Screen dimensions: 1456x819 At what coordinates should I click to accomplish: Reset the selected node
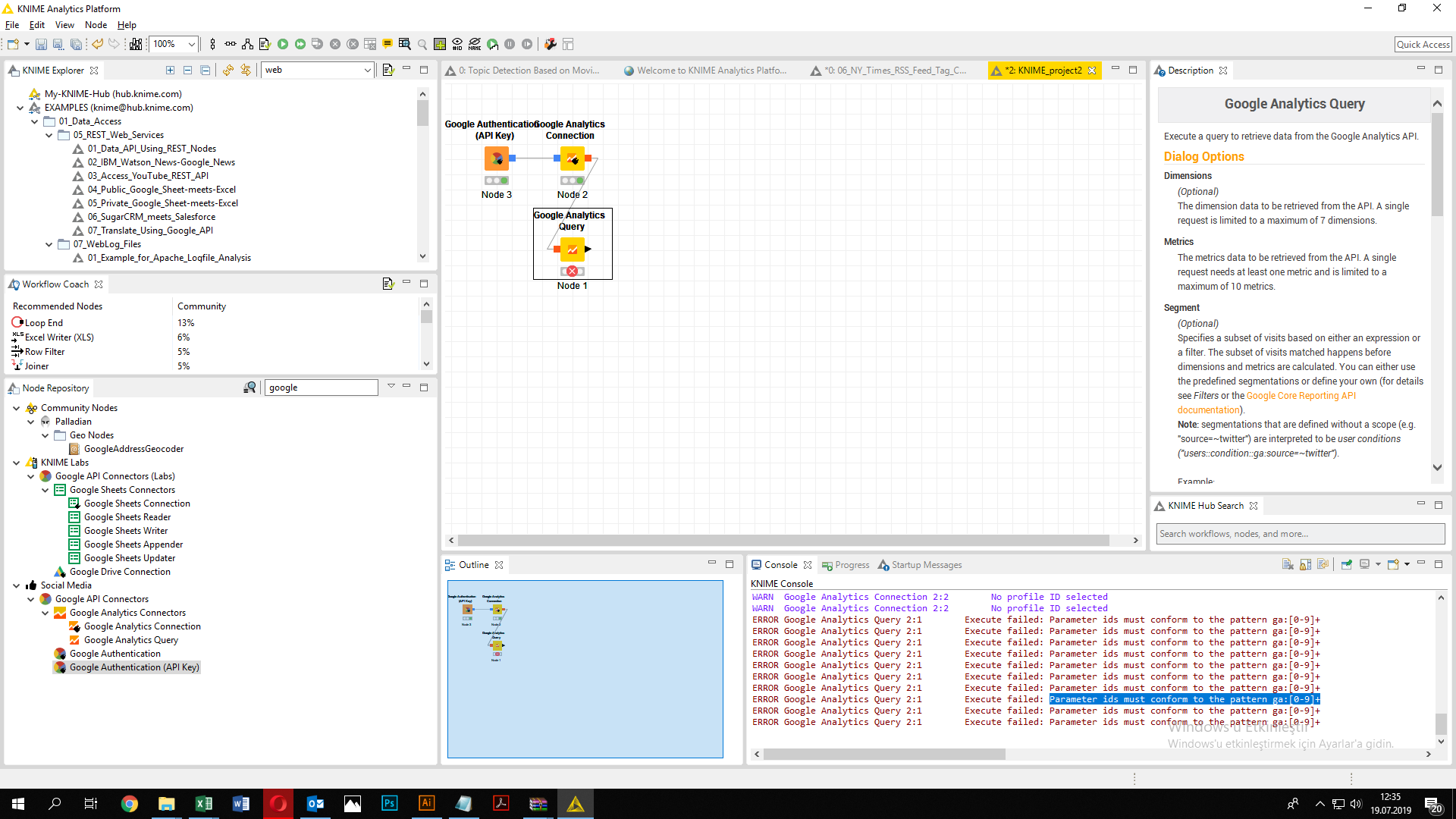370,44
